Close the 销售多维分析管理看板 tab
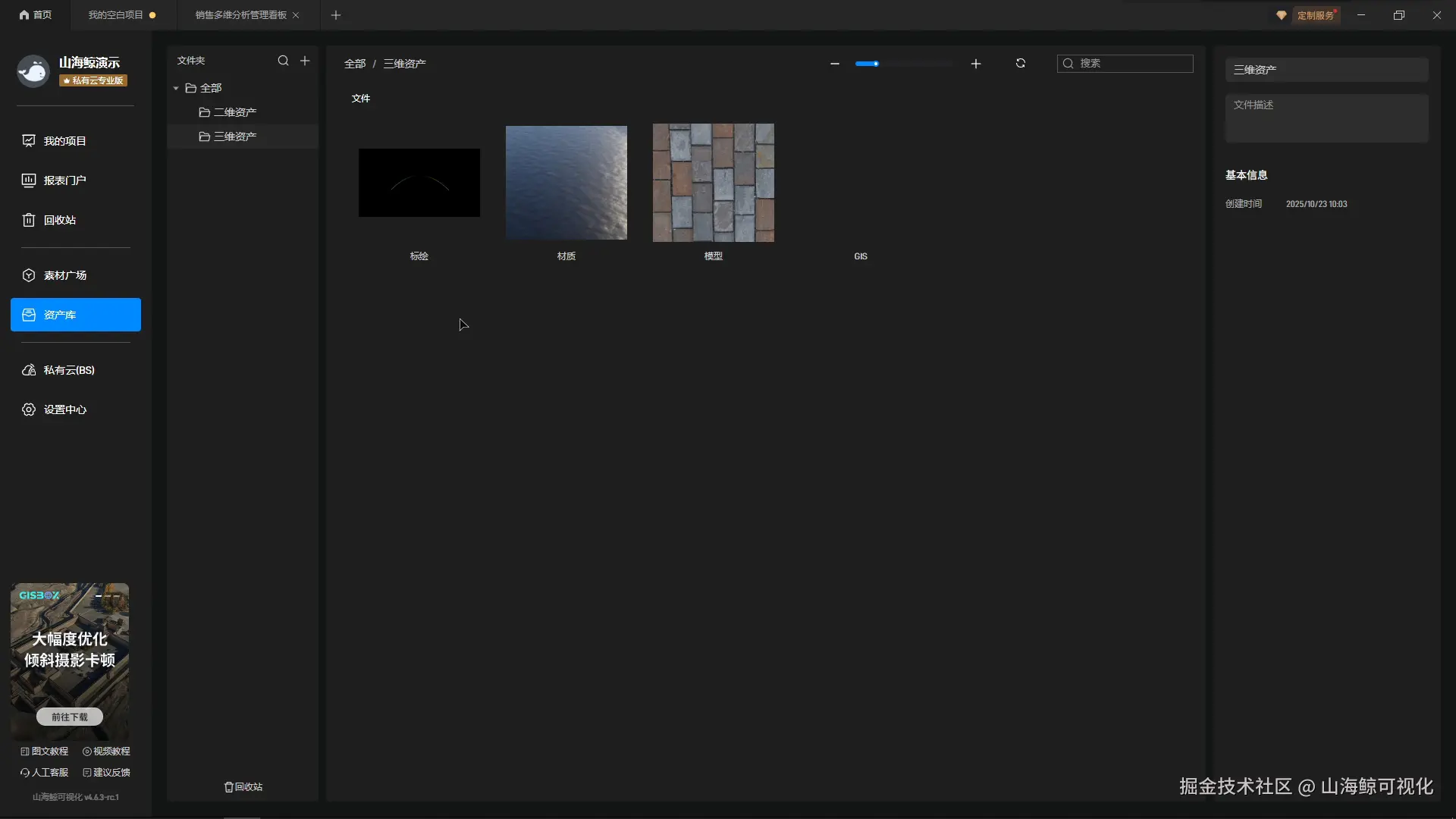 (x=296, y=15)
